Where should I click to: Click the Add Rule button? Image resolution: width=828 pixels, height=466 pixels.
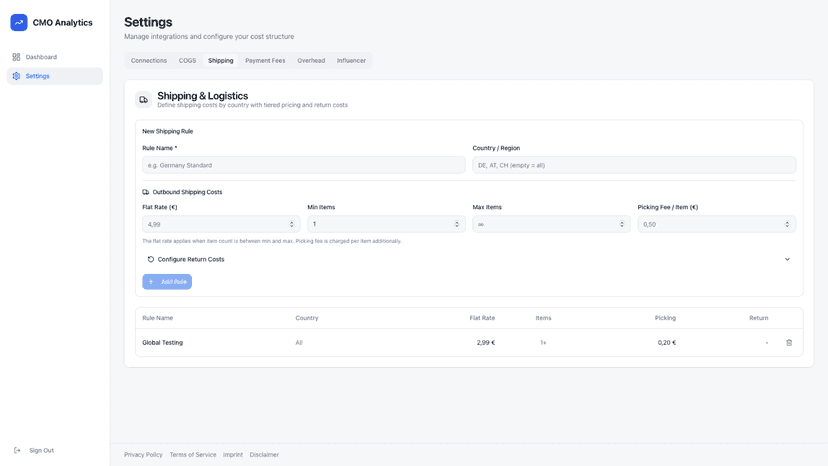coord(167,282)
